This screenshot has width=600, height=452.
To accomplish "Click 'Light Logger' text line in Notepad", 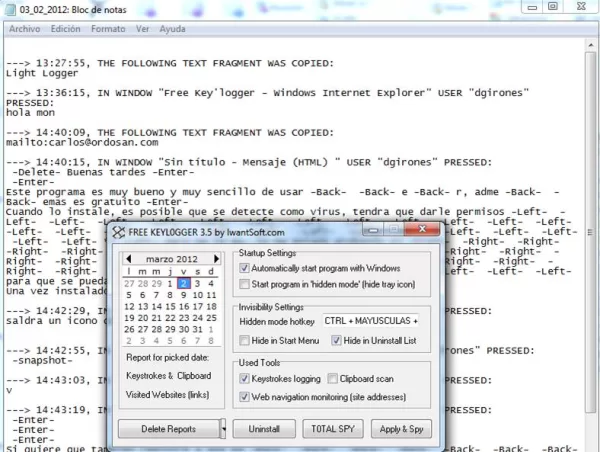I will tap(42, 73).
